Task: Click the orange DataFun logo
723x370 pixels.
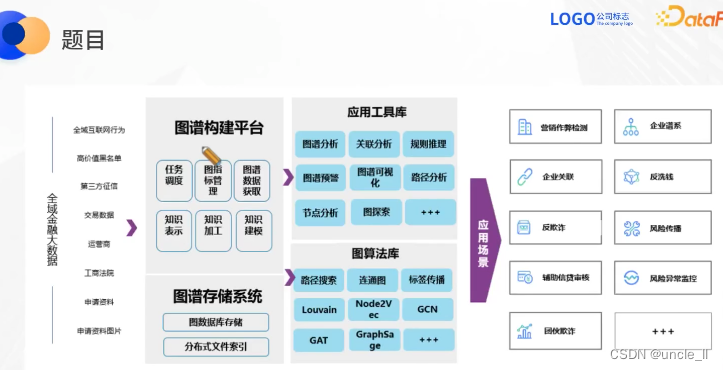Action: 689,17
